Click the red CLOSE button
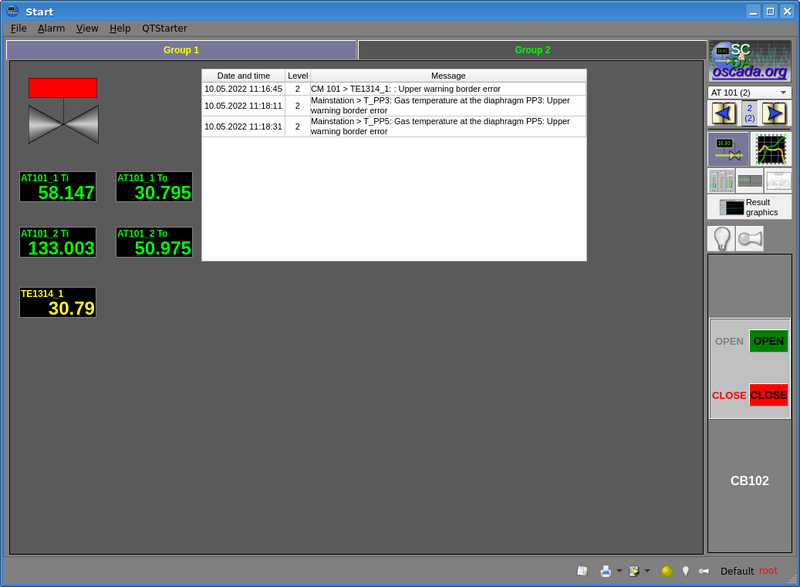Viewport: 800px width, 587px height. point(768,395)
